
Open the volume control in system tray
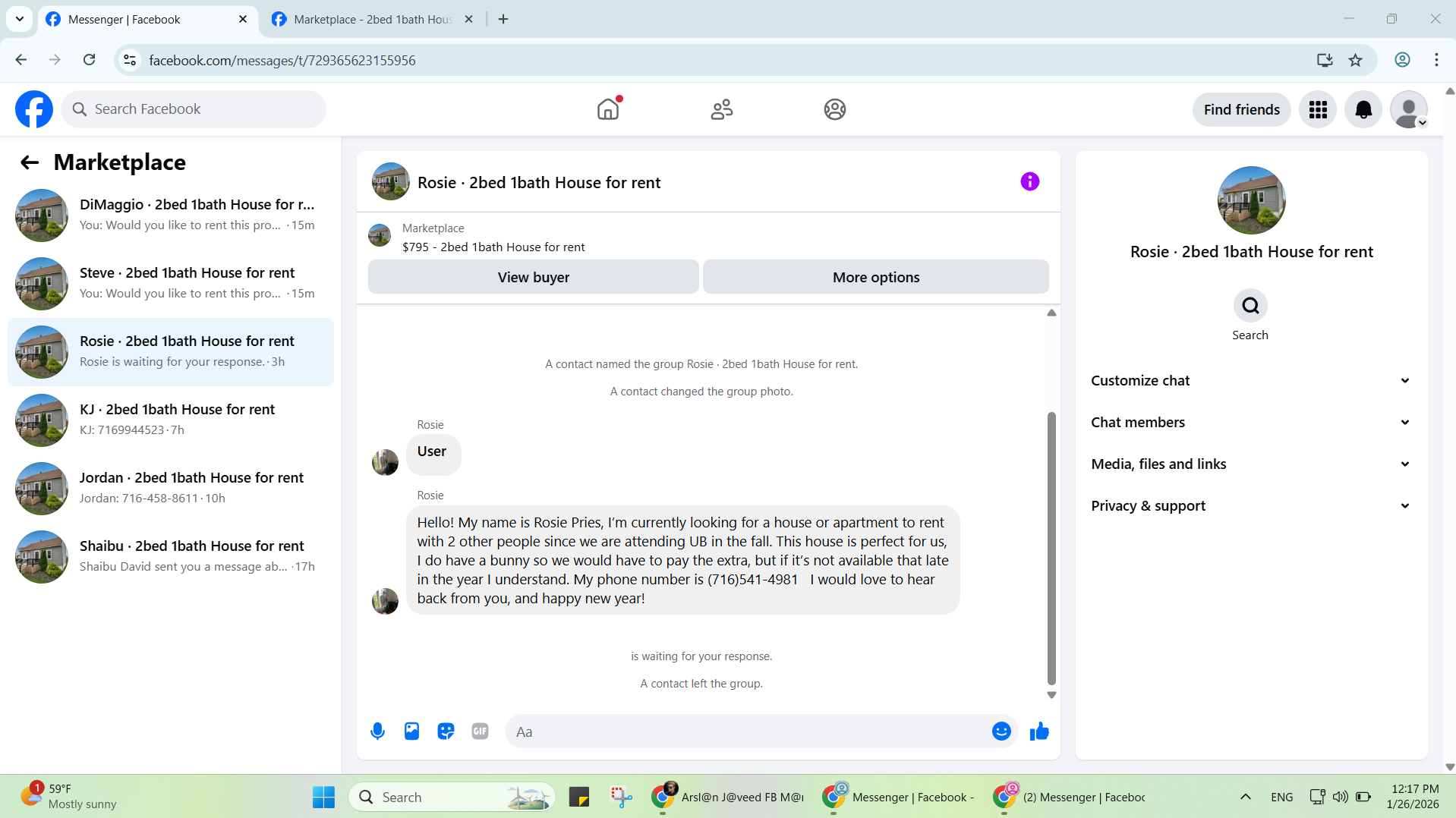click(1340, 797)
